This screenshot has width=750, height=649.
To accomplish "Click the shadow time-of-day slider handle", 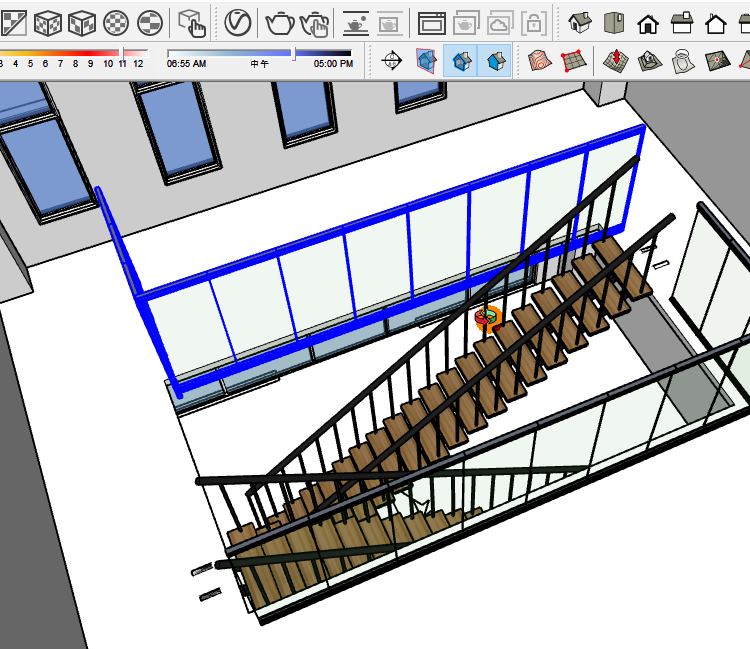I will [x=294, y=53].
